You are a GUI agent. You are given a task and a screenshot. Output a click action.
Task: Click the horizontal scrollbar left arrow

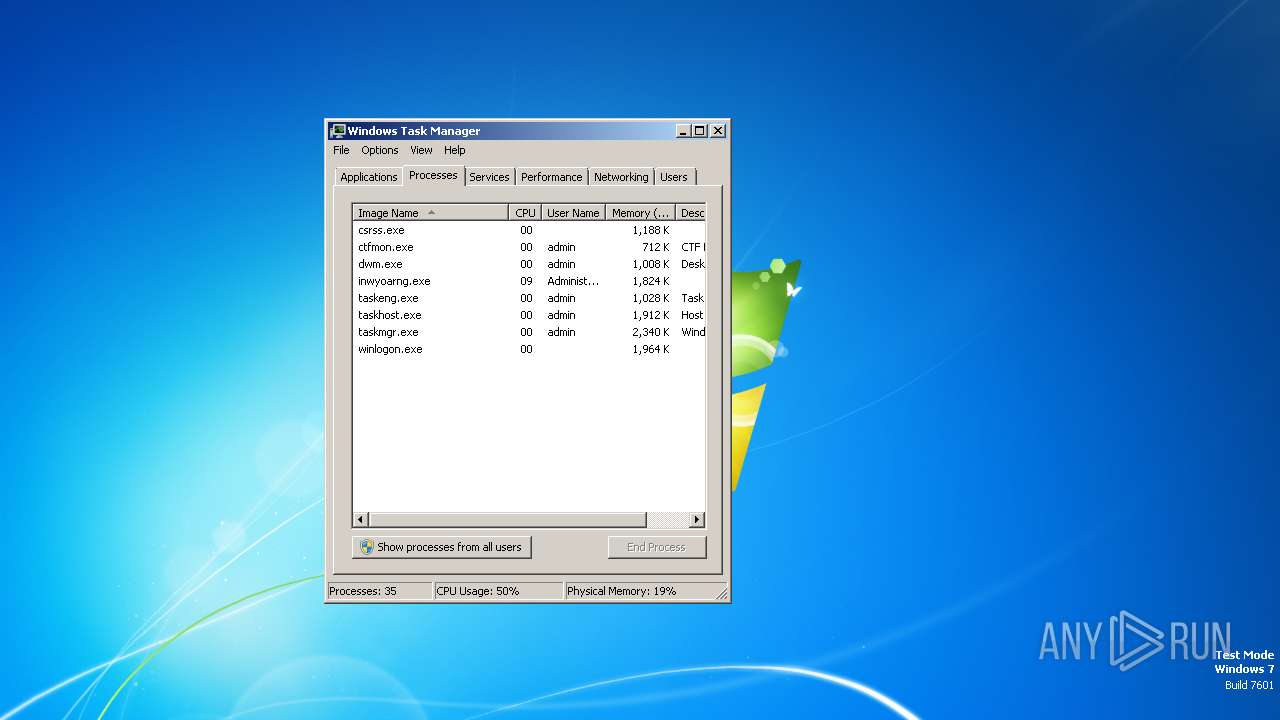[x=361, y=520]
